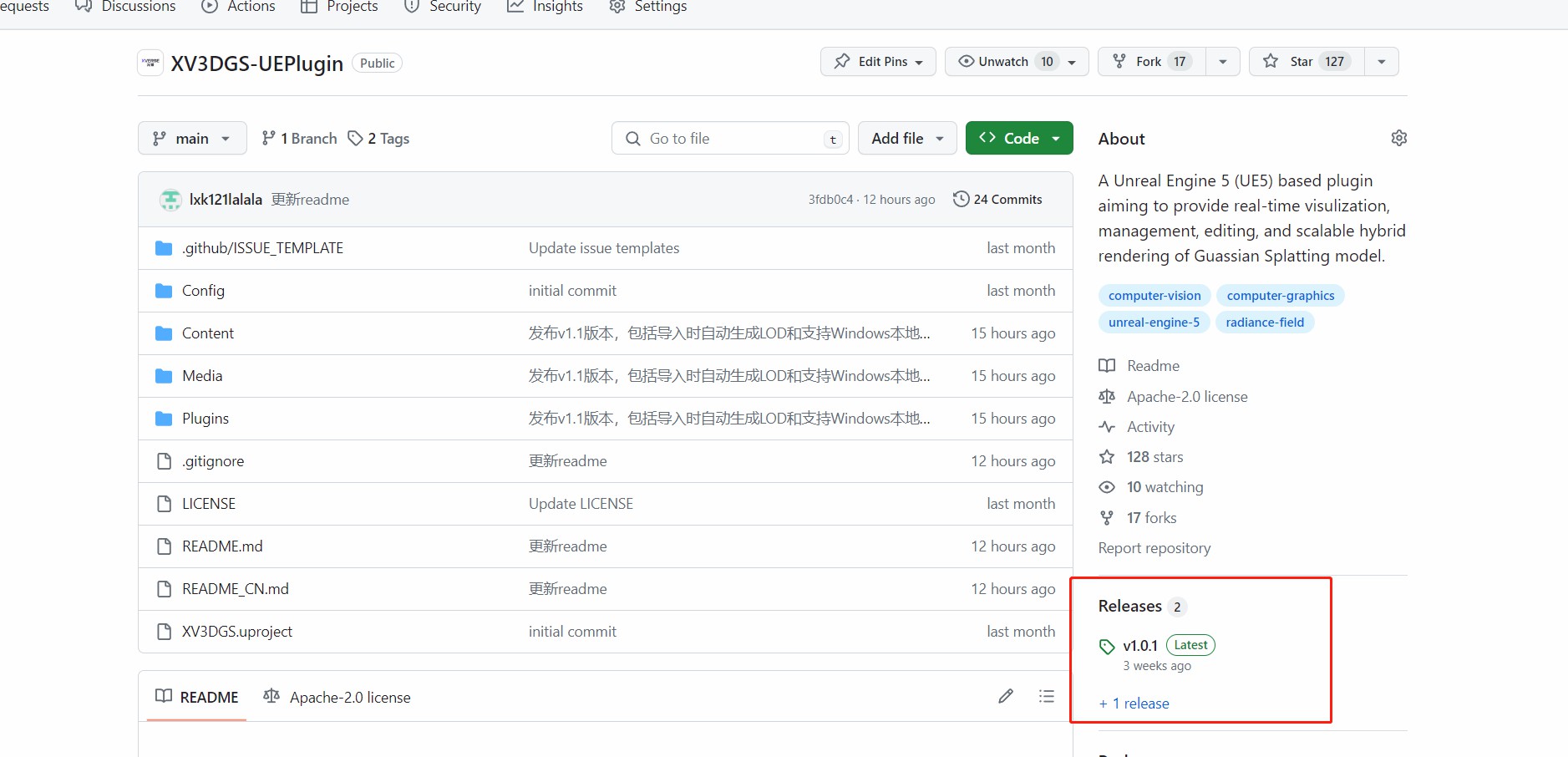The height and width of the screenshot is (757, 1568).
Task: Expand the Fork options arrow
Action: [1223, 62]
